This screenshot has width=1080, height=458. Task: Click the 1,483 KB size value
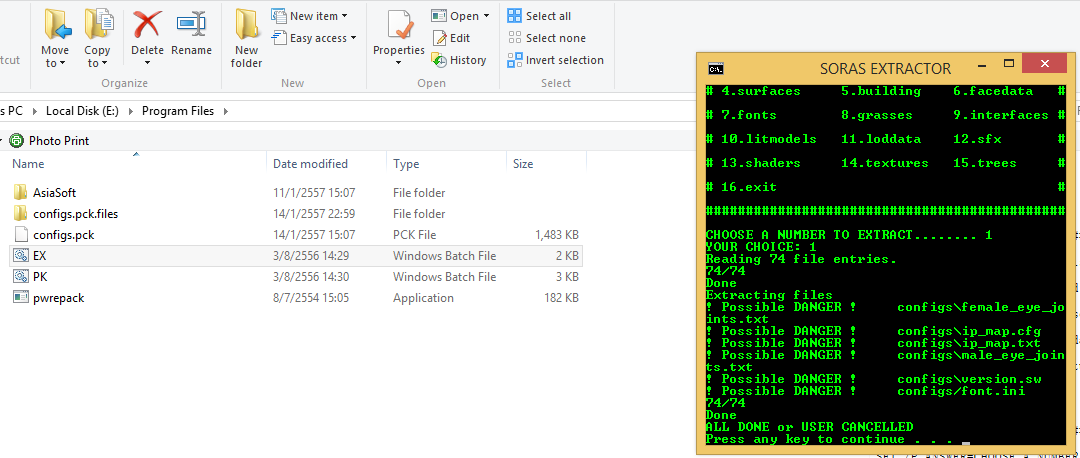557,235
